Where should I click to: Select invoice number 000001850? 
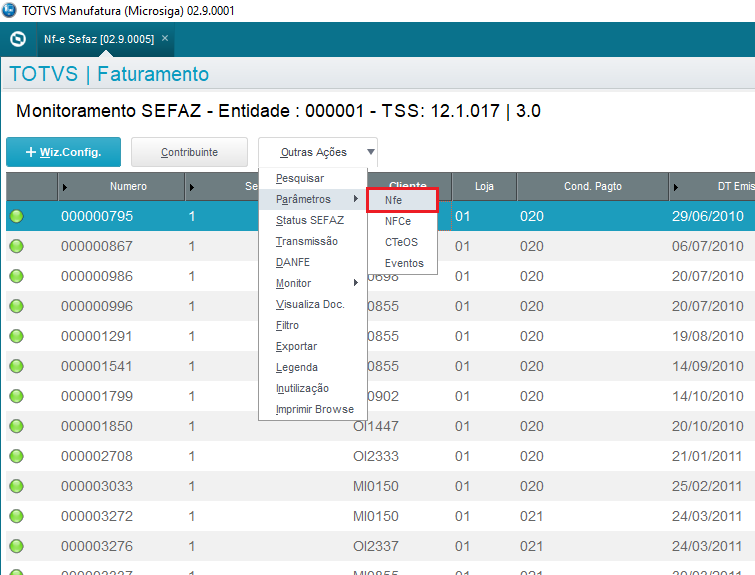click(x=97, y=426)
